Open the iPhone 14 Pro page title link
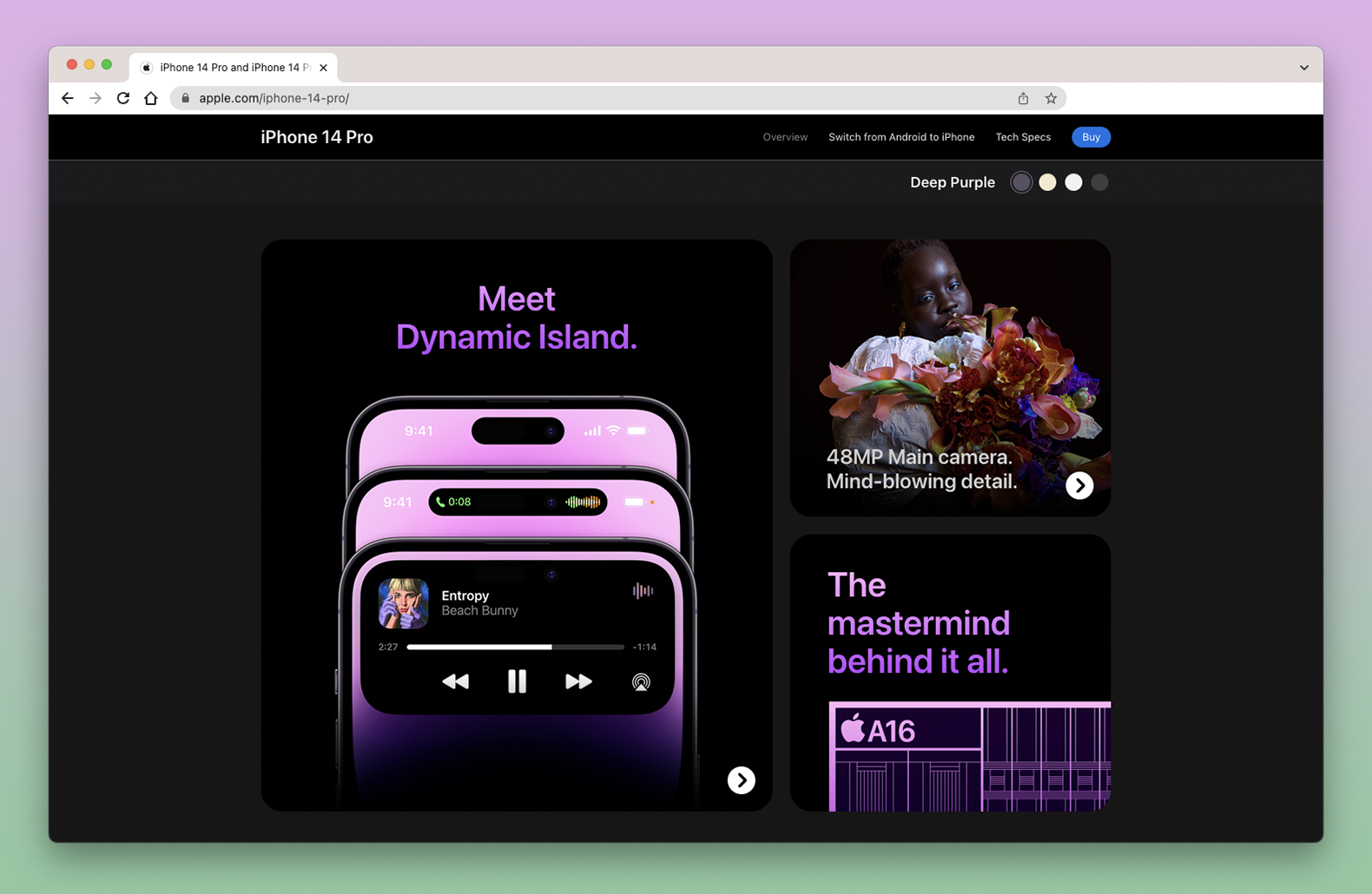Image resolution: width=1372 pixels, height=894 pixels. point(317,137)
